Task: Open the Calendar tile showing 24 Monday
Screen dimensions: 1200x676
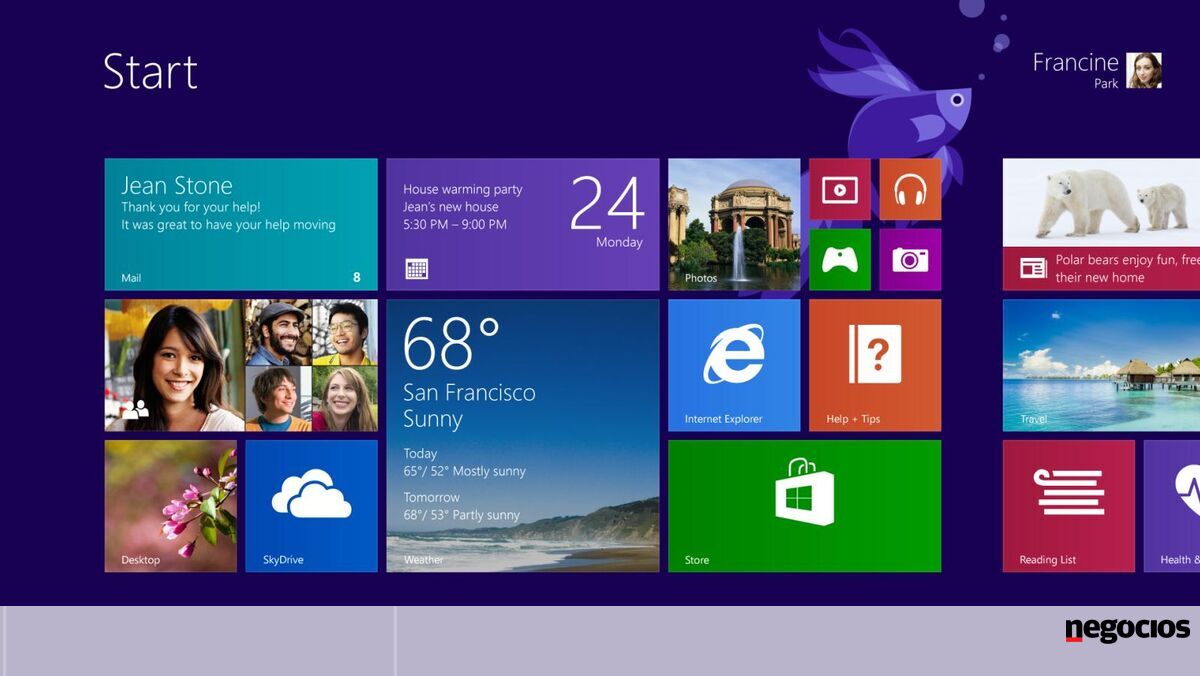Action: click(x=523, y=224)
